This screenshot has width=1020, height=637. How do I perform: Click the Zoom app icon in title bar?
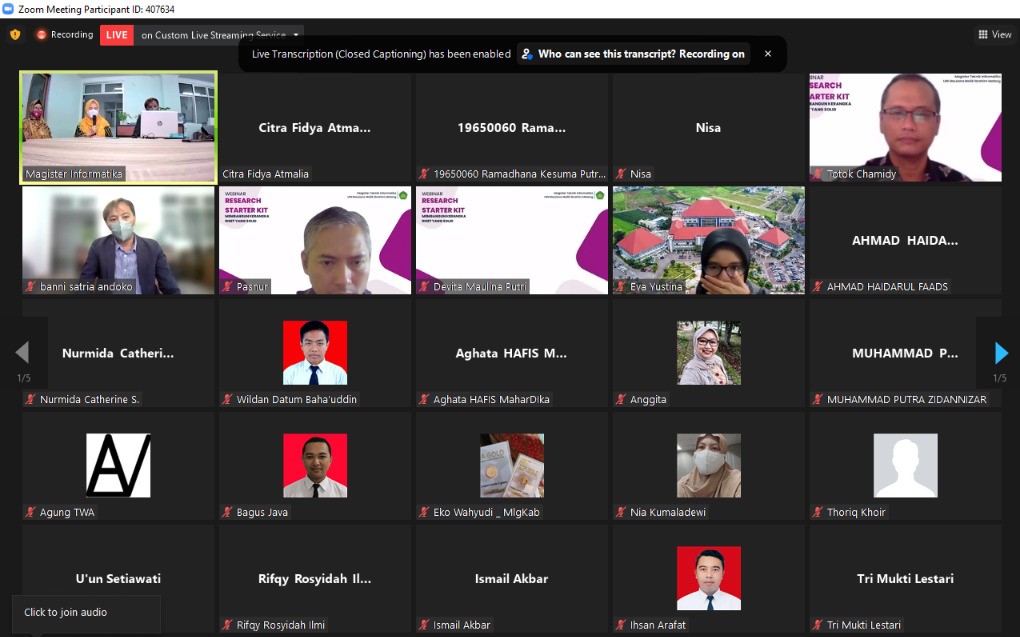coord(8,8)
